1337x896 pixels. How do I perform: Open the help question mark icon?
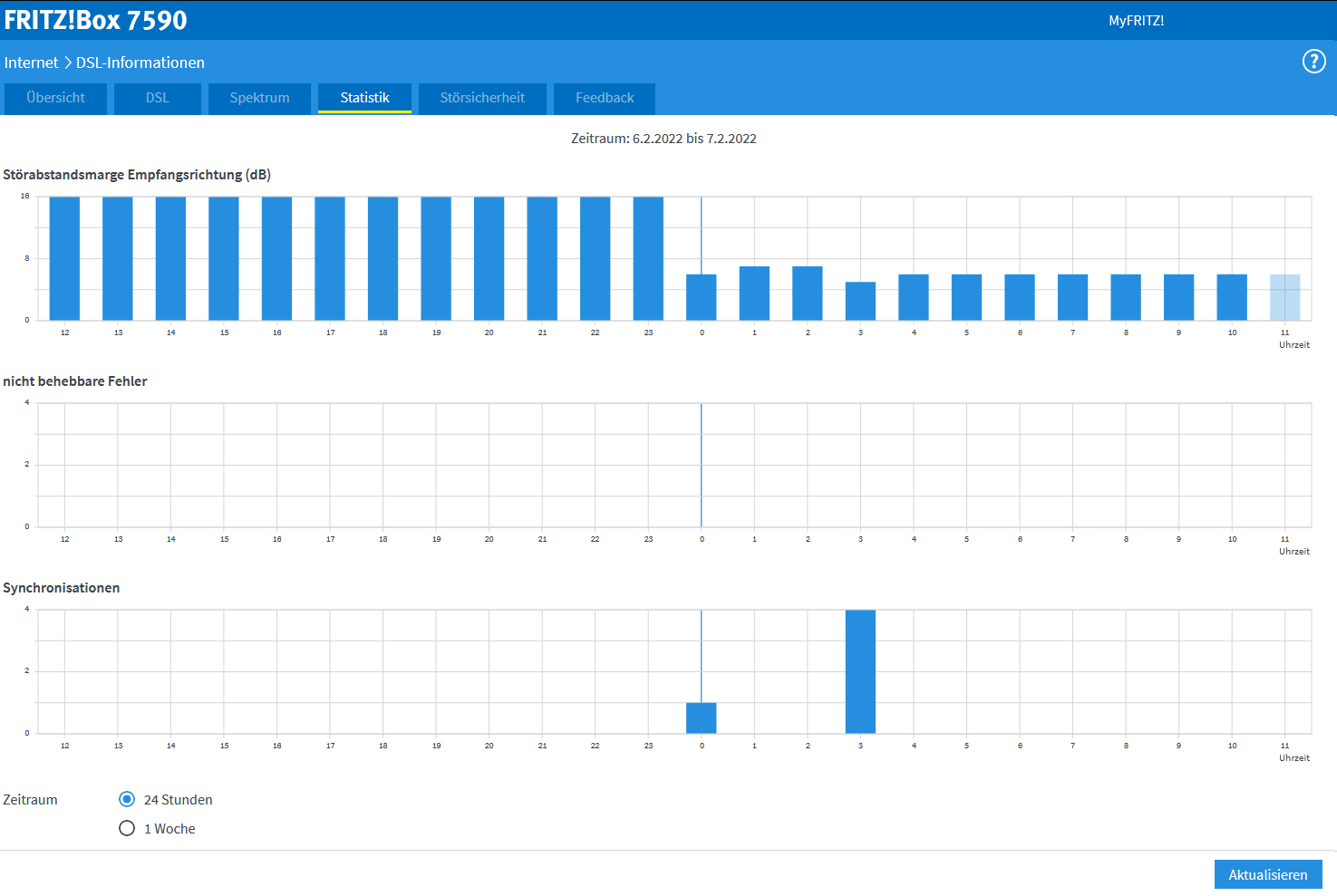click(1313, 62)
